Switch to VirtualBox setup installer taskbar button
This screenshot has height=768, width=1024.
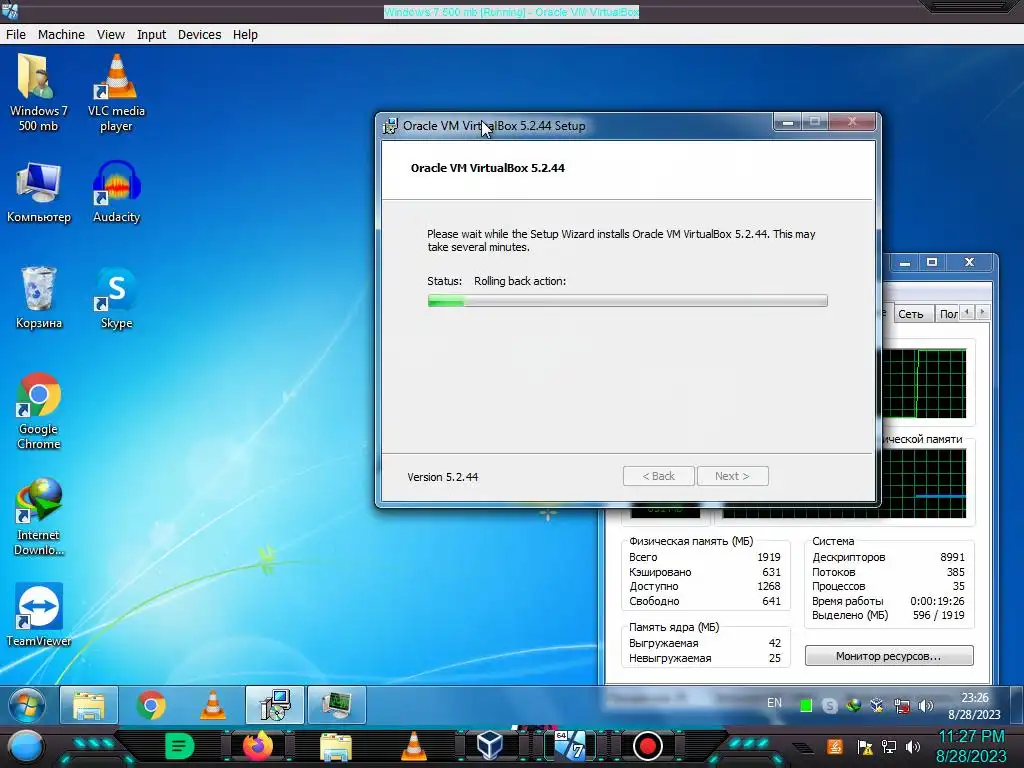[x=274, y=705]
